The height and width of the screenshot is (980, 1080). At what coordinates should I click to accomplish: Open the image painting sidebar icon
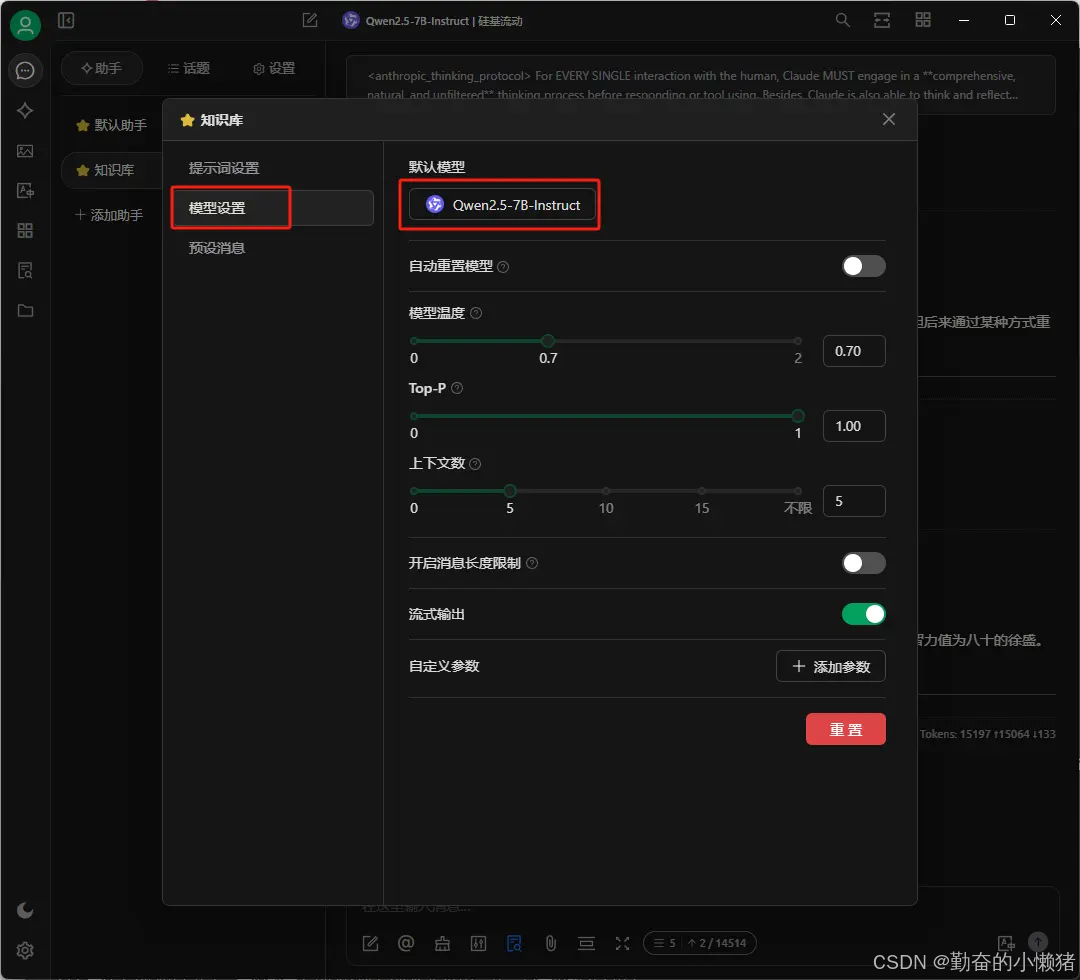click(x=25, y=151)
